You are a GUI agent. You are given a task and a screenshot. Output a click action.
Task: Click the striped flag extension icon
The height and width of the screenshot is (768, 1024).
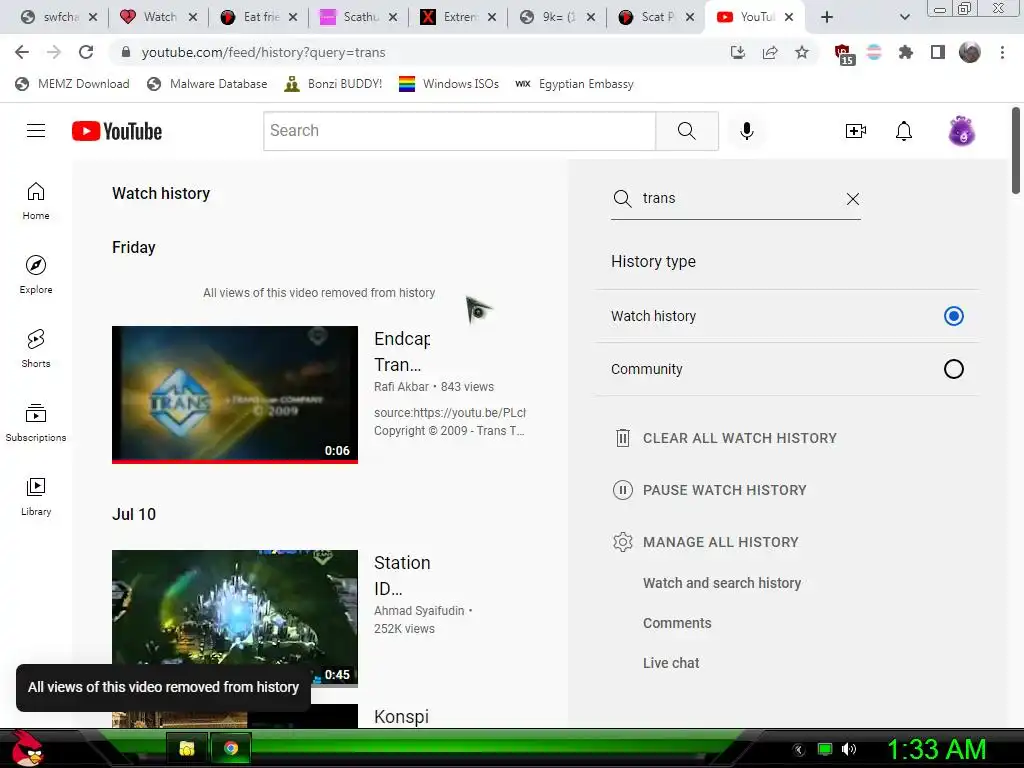[x=874, y=52]
